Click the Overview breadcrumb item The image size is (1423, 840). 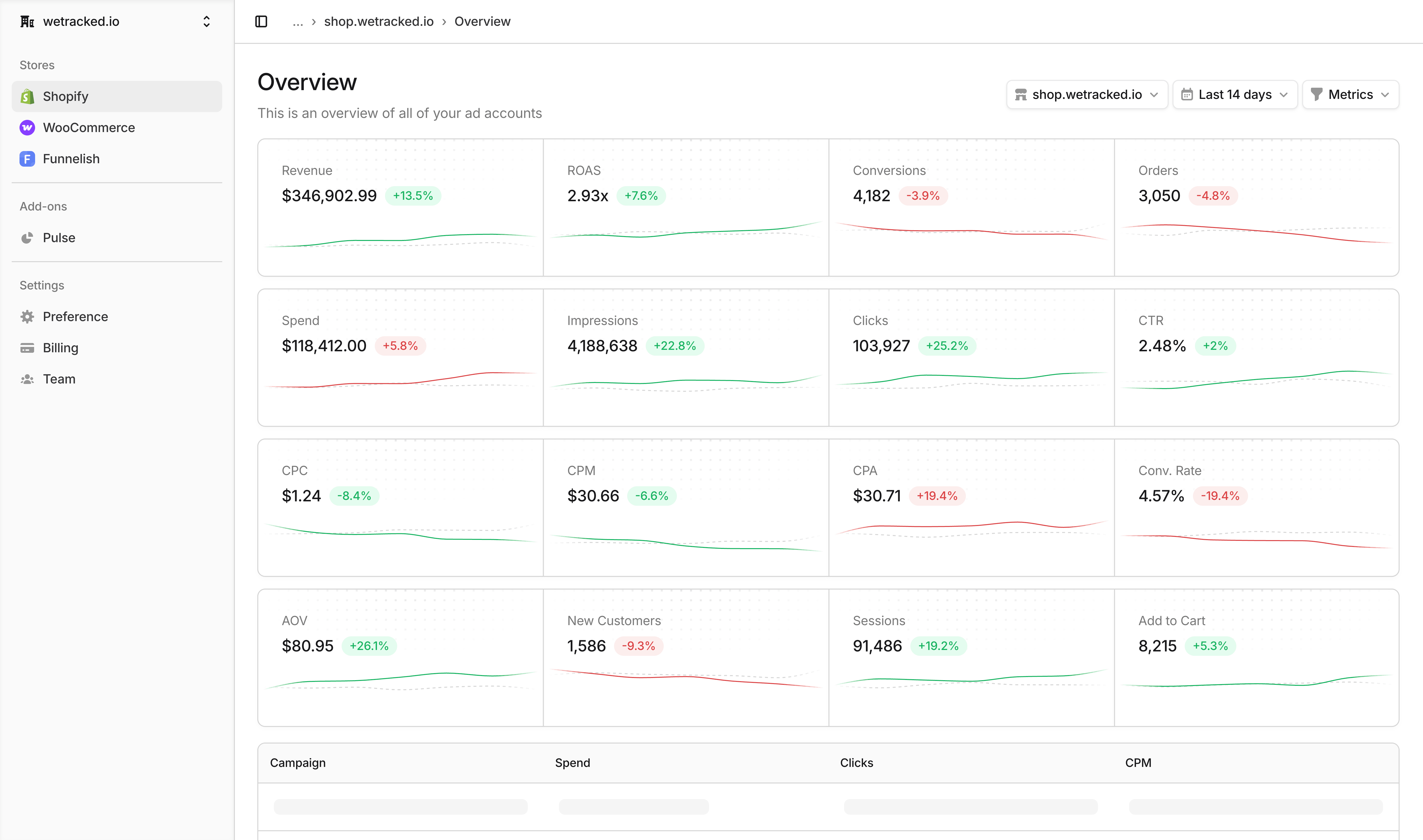click(x=482, y=21)
